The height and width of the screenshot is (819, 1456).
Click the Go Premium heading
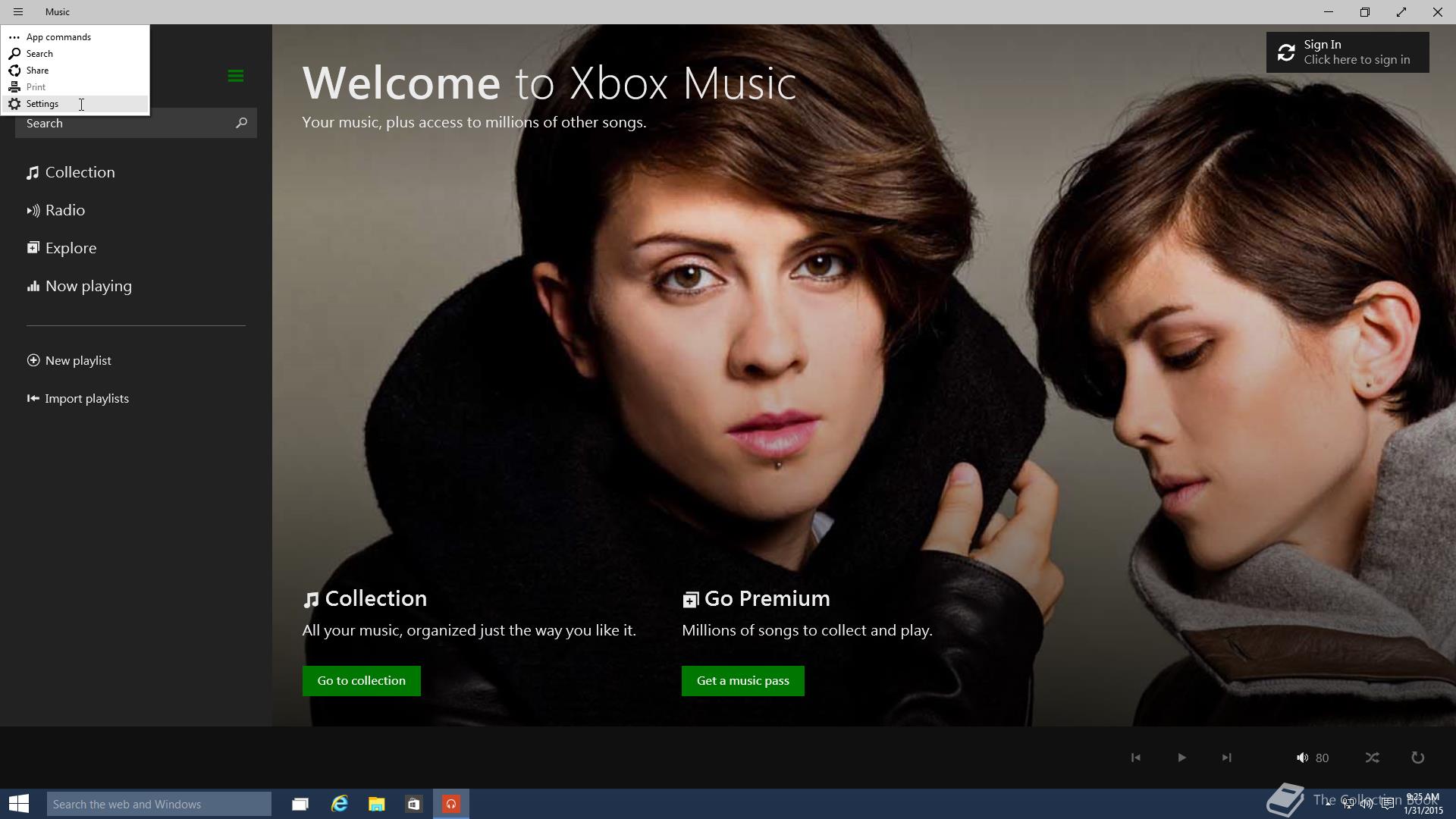756,599
